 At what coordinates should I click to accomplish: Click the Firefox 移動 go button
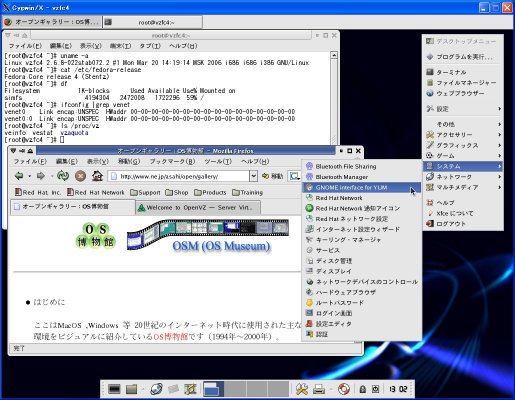(x=273, y=176)
